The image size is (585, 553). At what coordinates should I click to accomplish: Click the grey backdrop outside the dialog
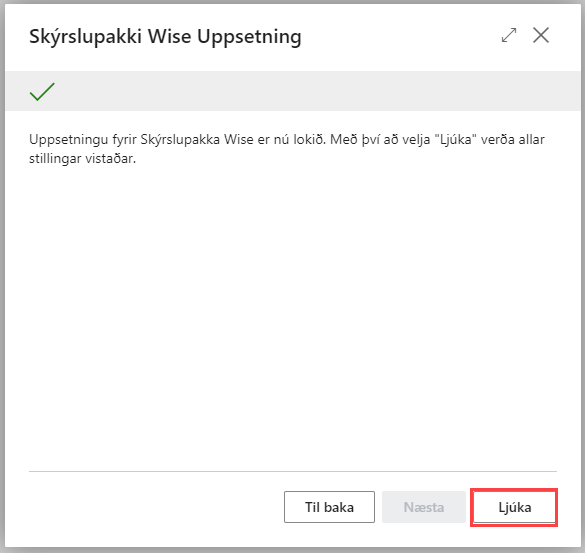(x=2, y=276)
